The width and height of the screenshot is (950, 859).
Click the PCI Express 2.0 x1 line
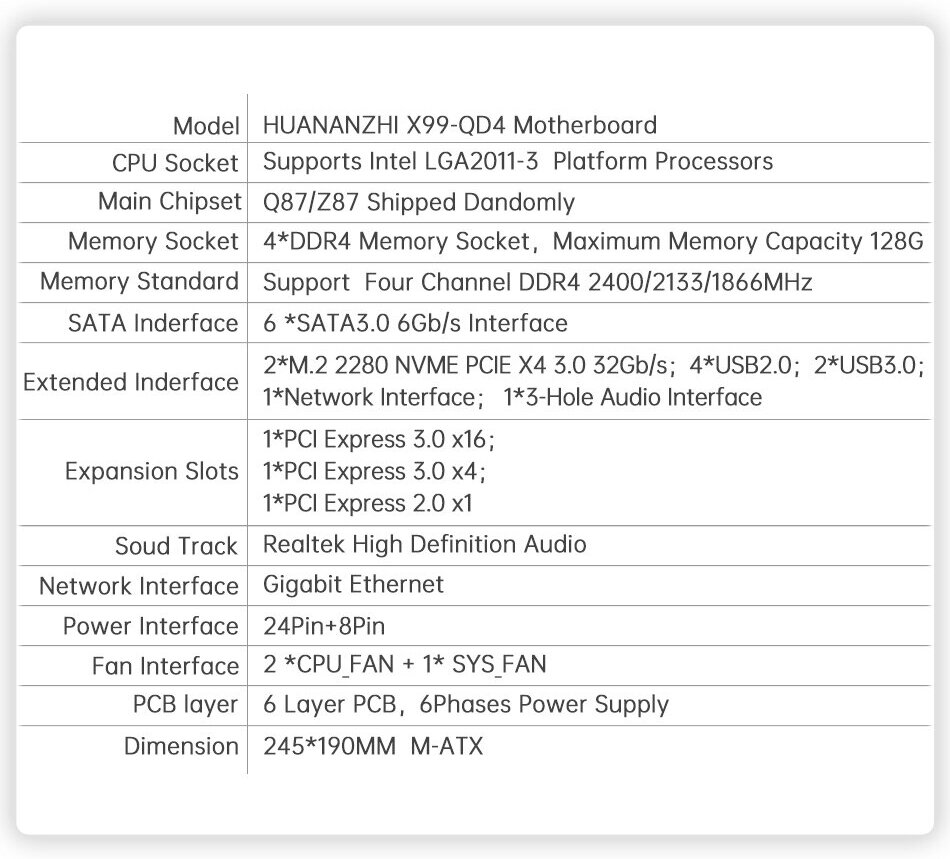pyautogui.click(x=368, y=503)
